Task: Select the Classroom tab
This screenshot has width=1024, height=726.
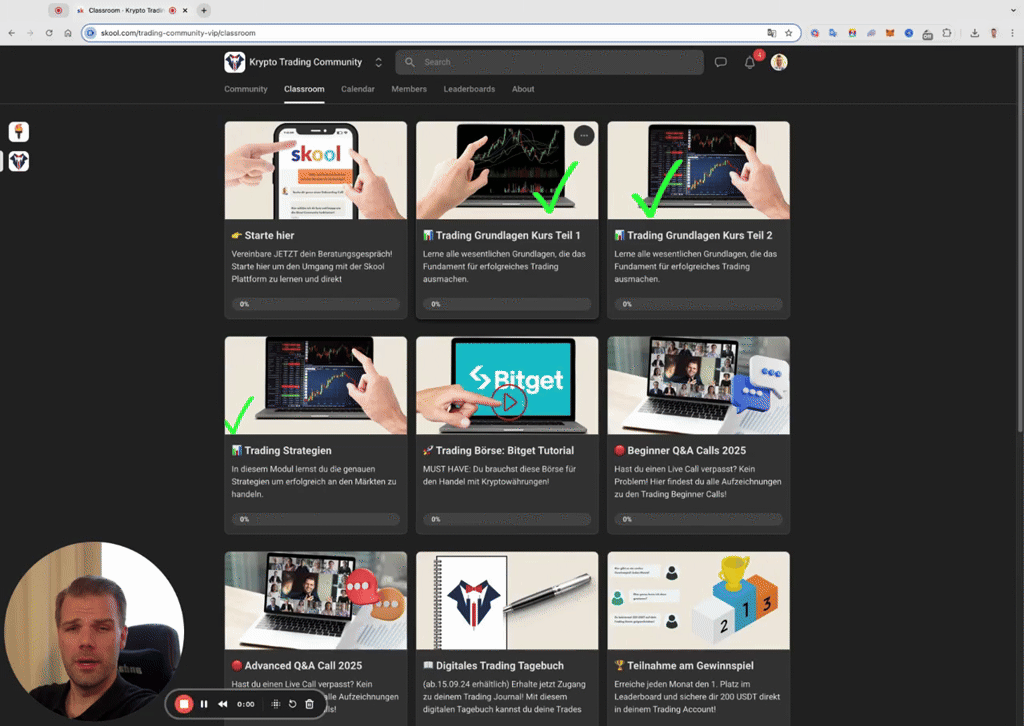Action: (x=304, y=89)
